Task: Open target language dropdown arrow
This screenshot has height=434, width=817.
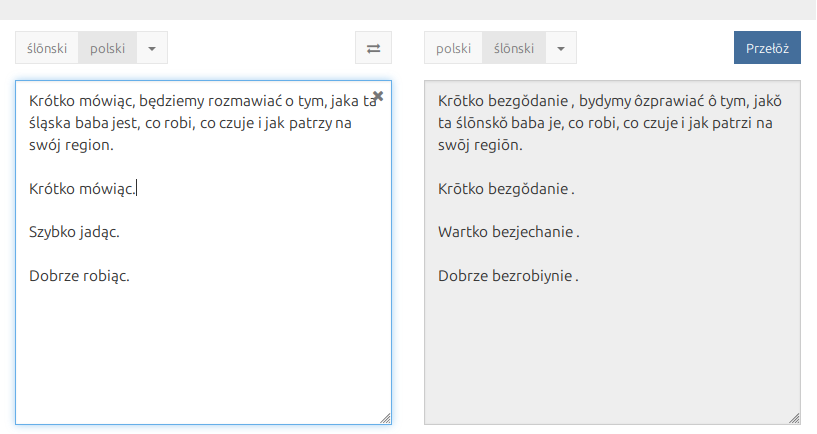Action: (x=561, y=48)
